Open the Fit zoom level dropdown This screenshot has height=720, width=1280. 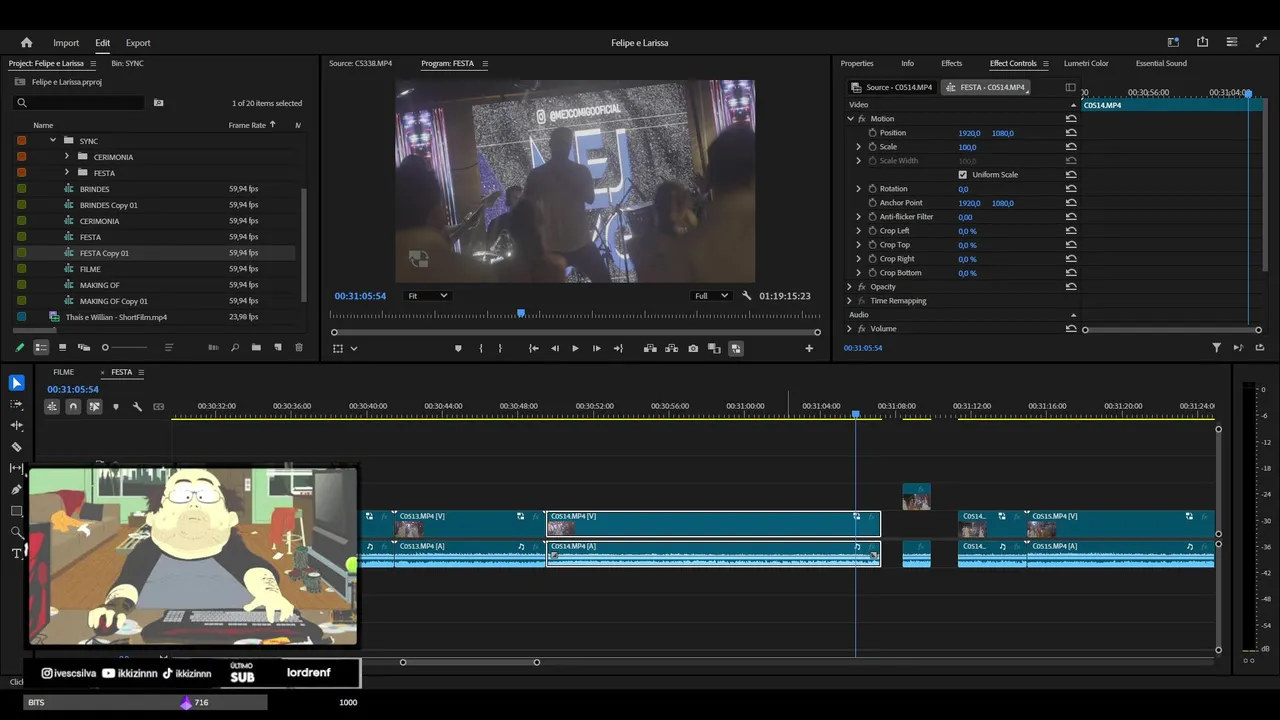click(x=427, y=296)
